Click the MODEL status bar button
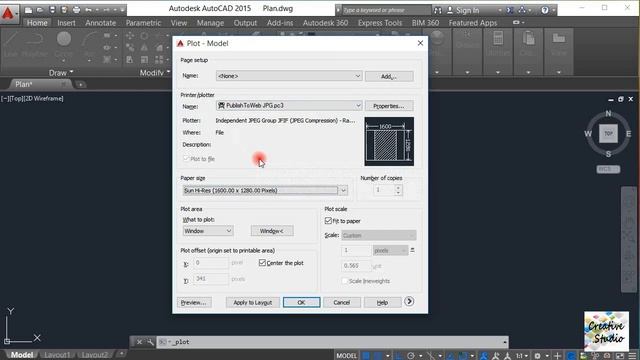Image resolution: width=640 pixels, height=360 pixels. point(347,356)
